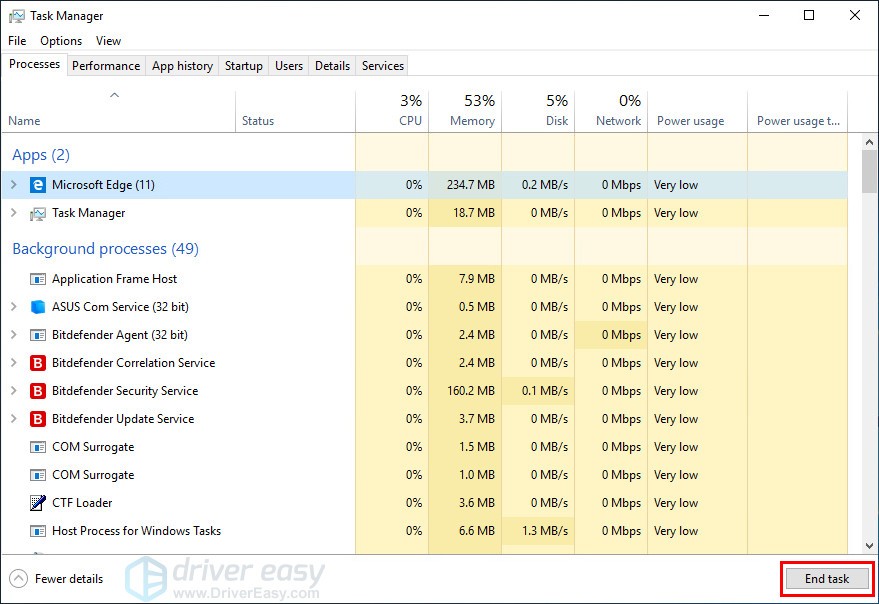Image resolution: width=879 pixels, height=604 pixels.
Task: Click the Host Process for Windows Tasks icon
Action: 38,531
